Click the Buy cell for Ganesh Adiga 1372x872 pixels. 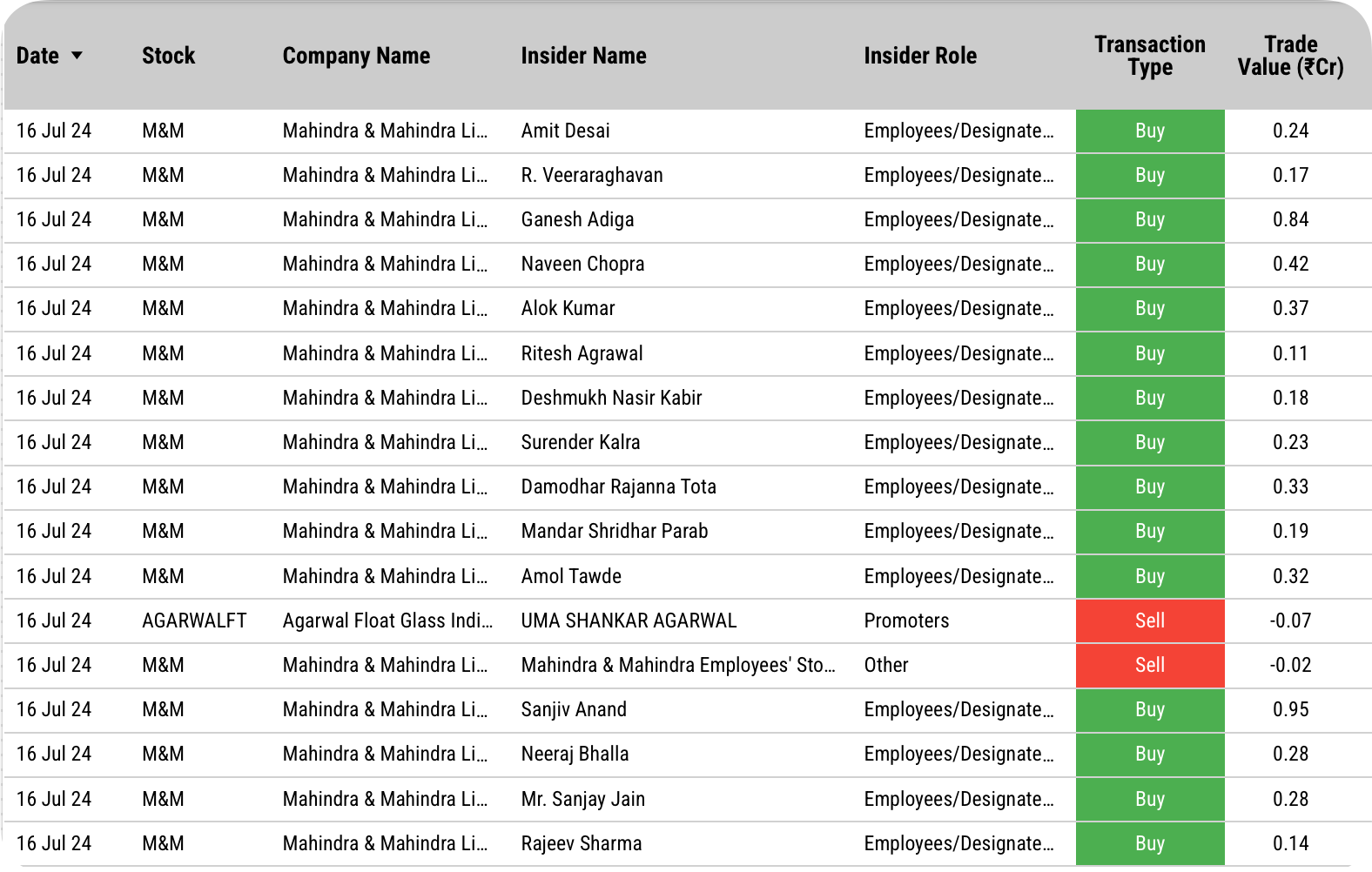pyautogui.click(x=1150, y=219)
